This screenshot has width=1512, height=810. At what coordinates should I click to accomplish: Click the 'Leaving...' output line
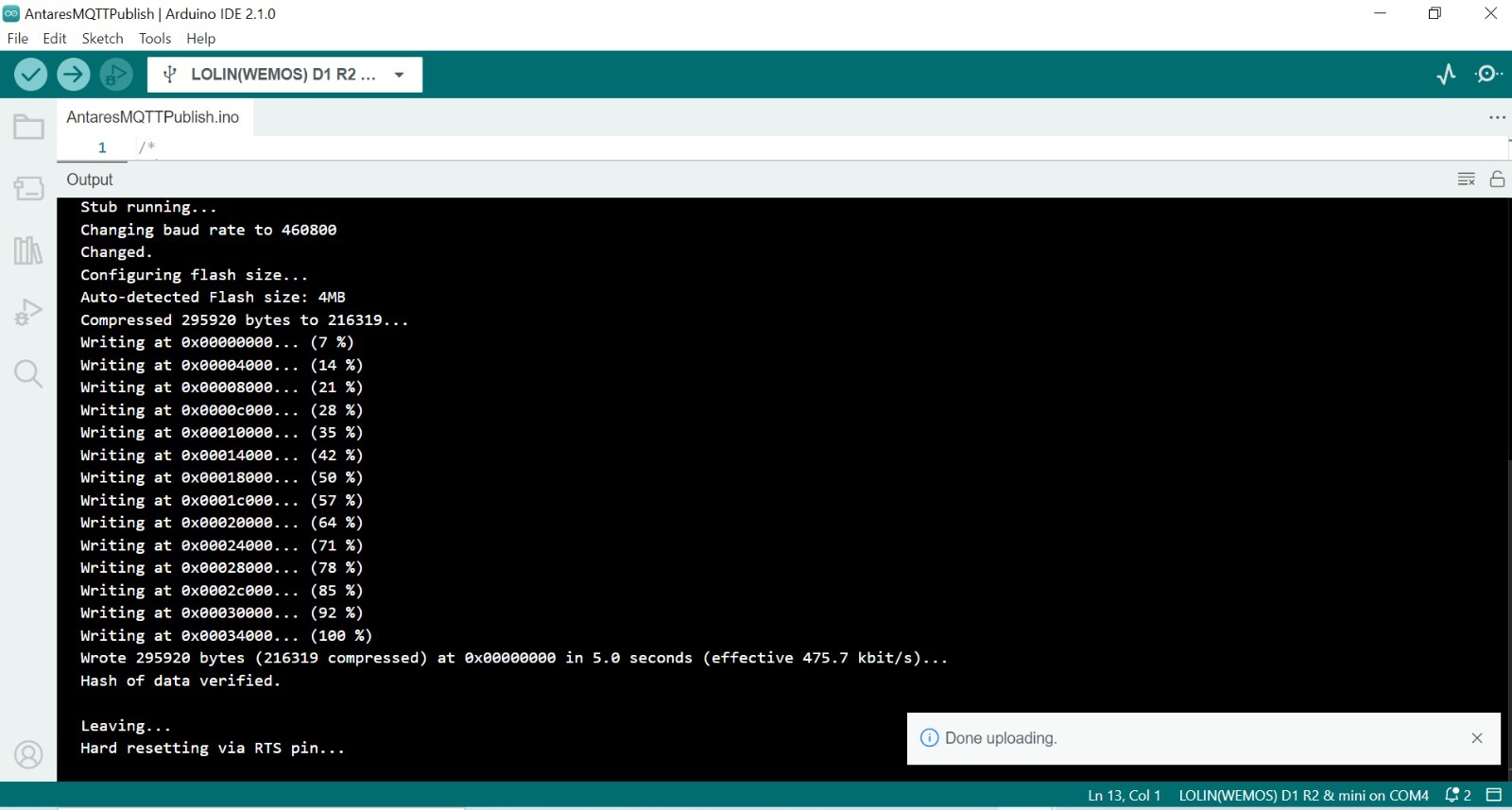(126, 726)
